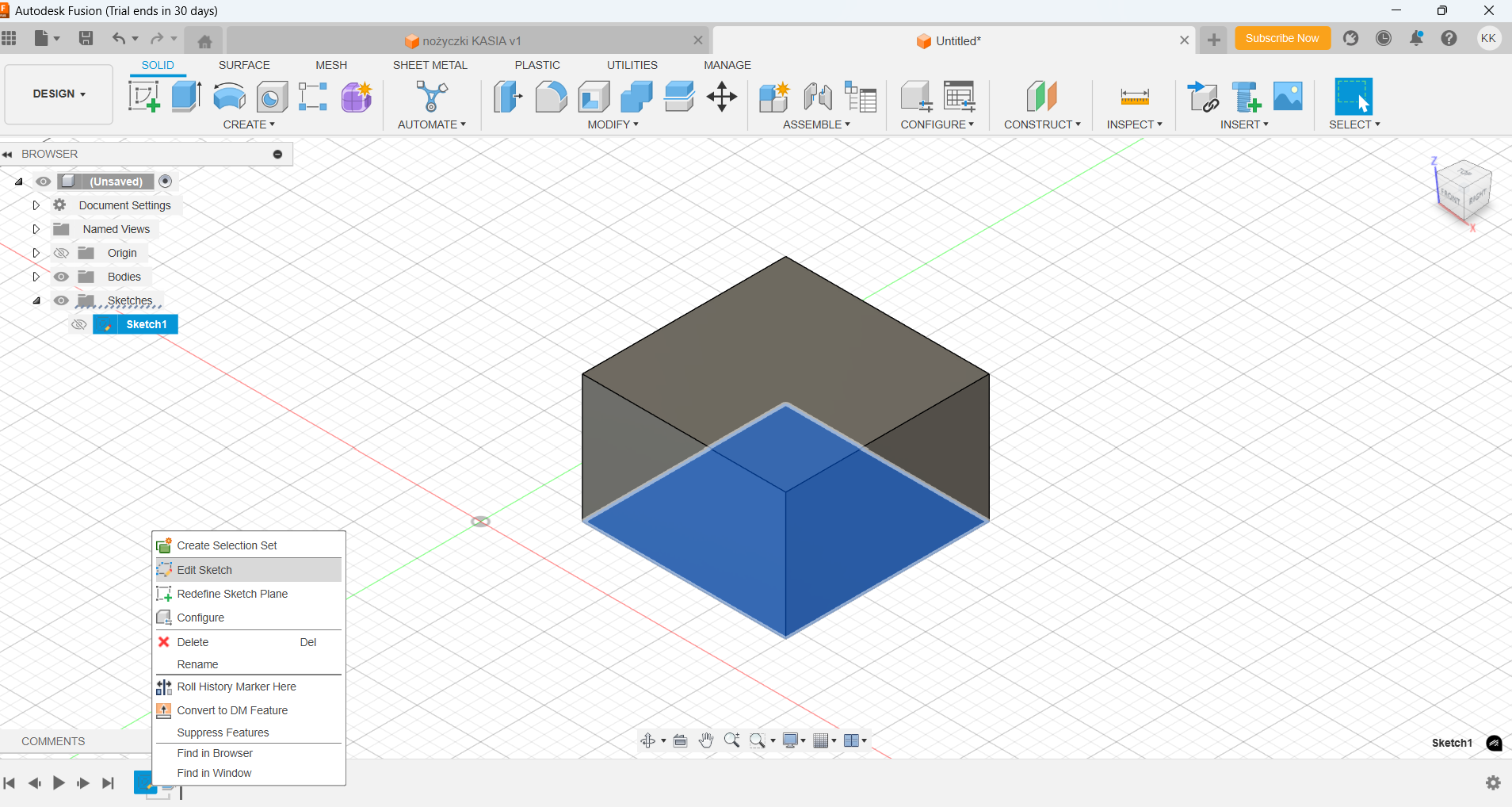Select the Joint tool
Image resolution: width=1512 pixels, height=807 pixels.
(817, 97)
